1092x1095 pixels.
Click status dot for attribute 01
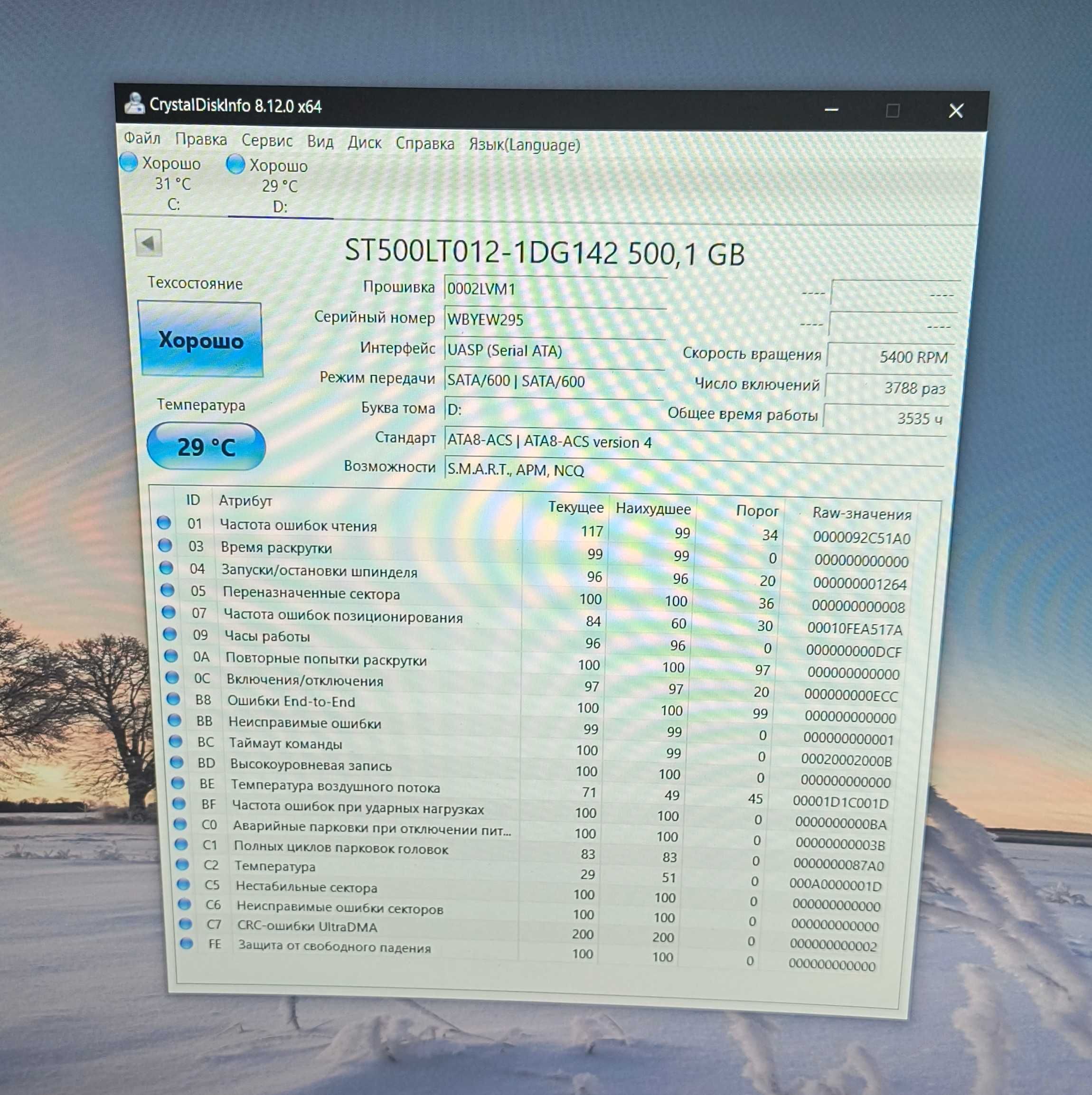pos(164,523)
